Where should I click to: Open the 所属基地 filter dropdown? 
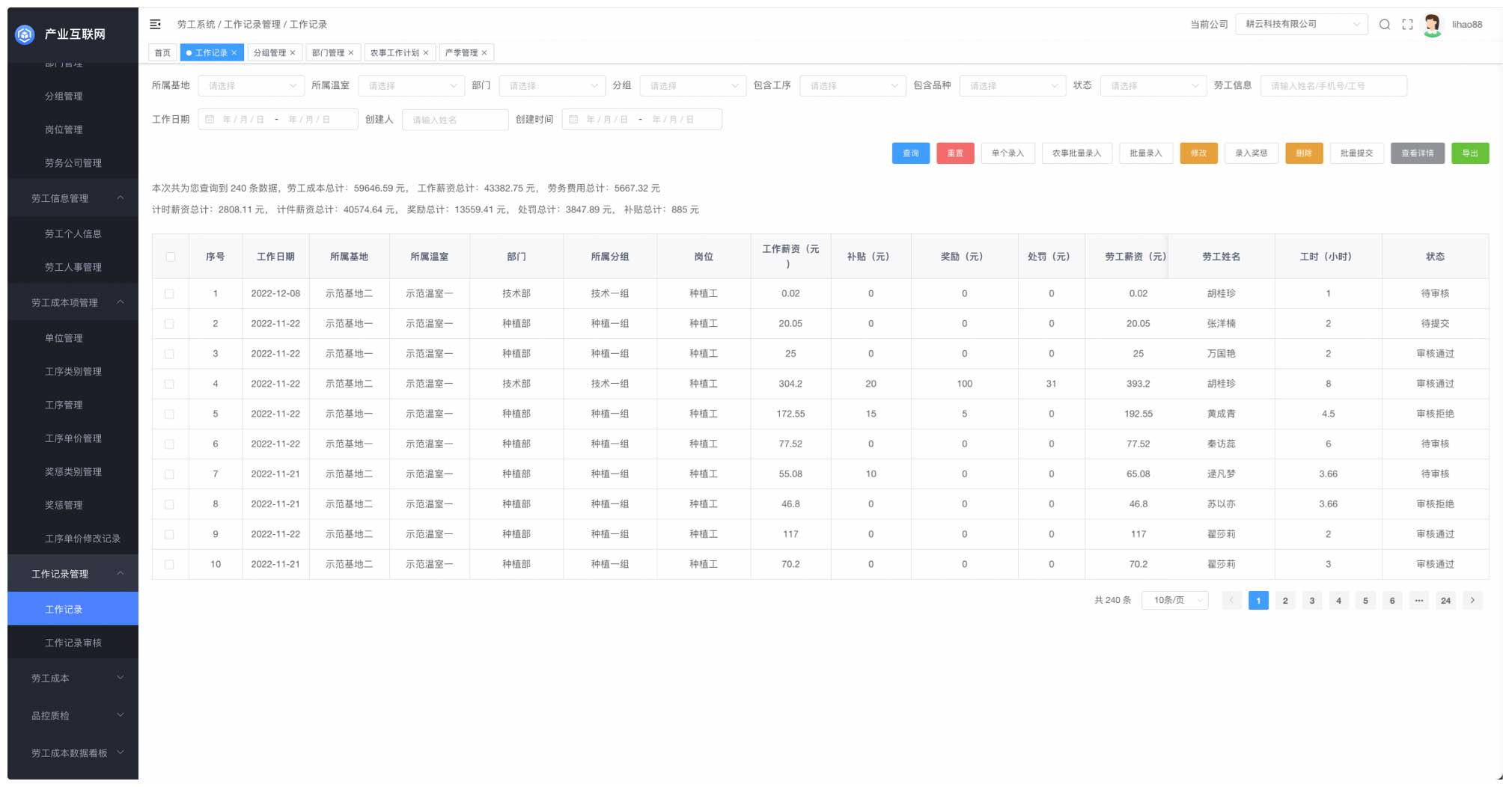click(252, 86)
